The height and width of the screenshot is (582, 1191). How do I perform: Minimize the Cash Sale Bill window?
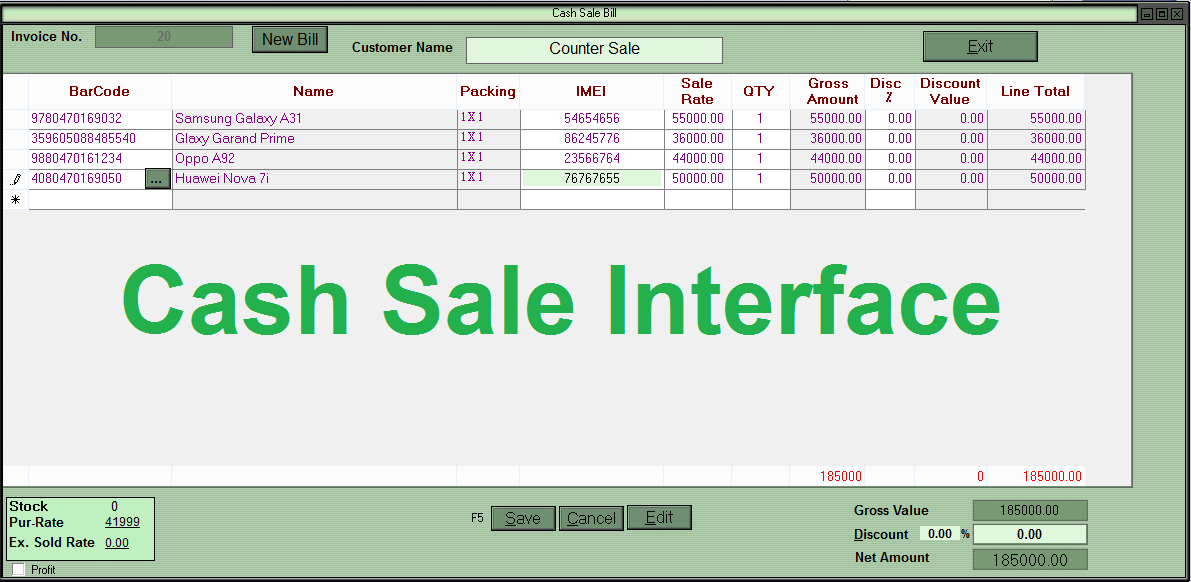click(x=1147, y=14)
